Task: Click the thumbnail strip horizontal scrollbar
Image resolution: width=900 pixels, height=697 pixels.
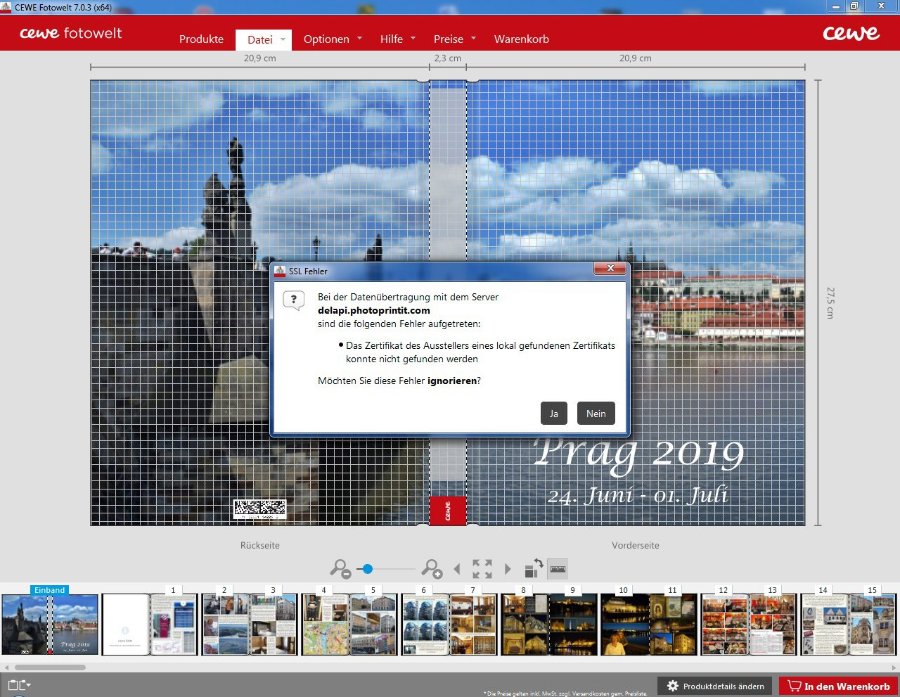Action: 50,667
